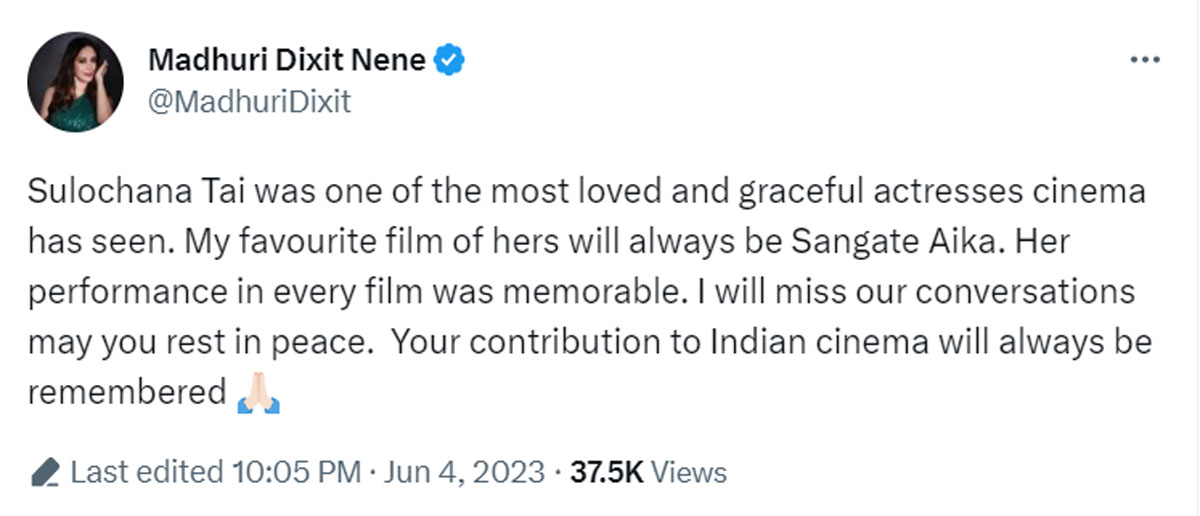Viewport: 1200px width, 516px height.
Task: Click the word conversations in tweet
Action: [x=1012, y=293]
